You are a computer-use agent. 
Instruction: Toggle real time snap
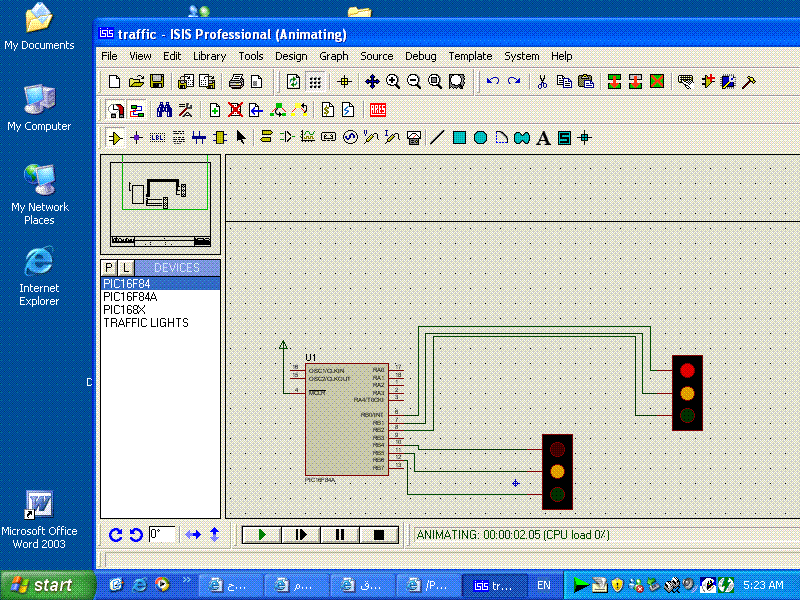[x=117, y=110]
